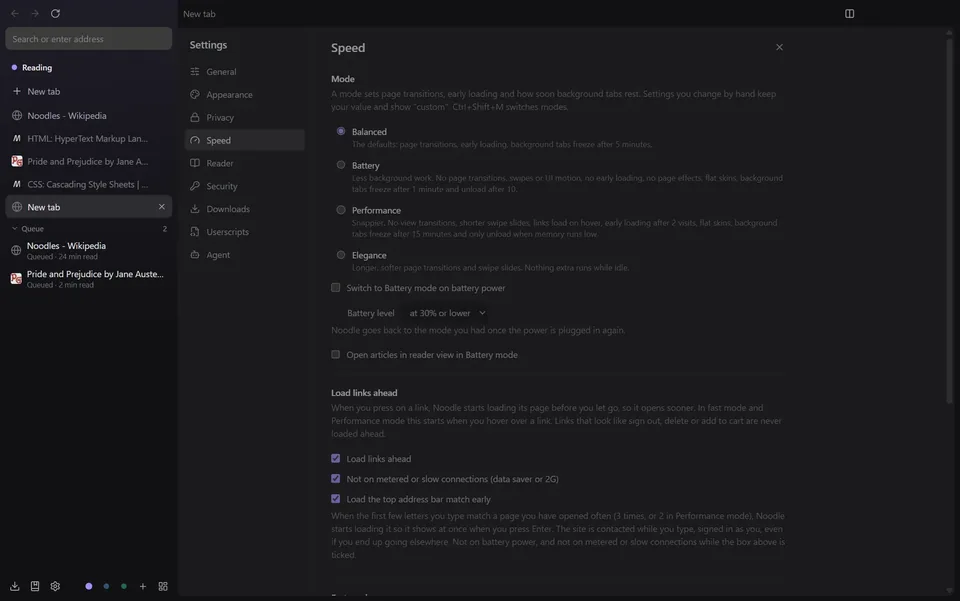Switch to the HTML: HyperText Markup Language tab

point(89,138)
